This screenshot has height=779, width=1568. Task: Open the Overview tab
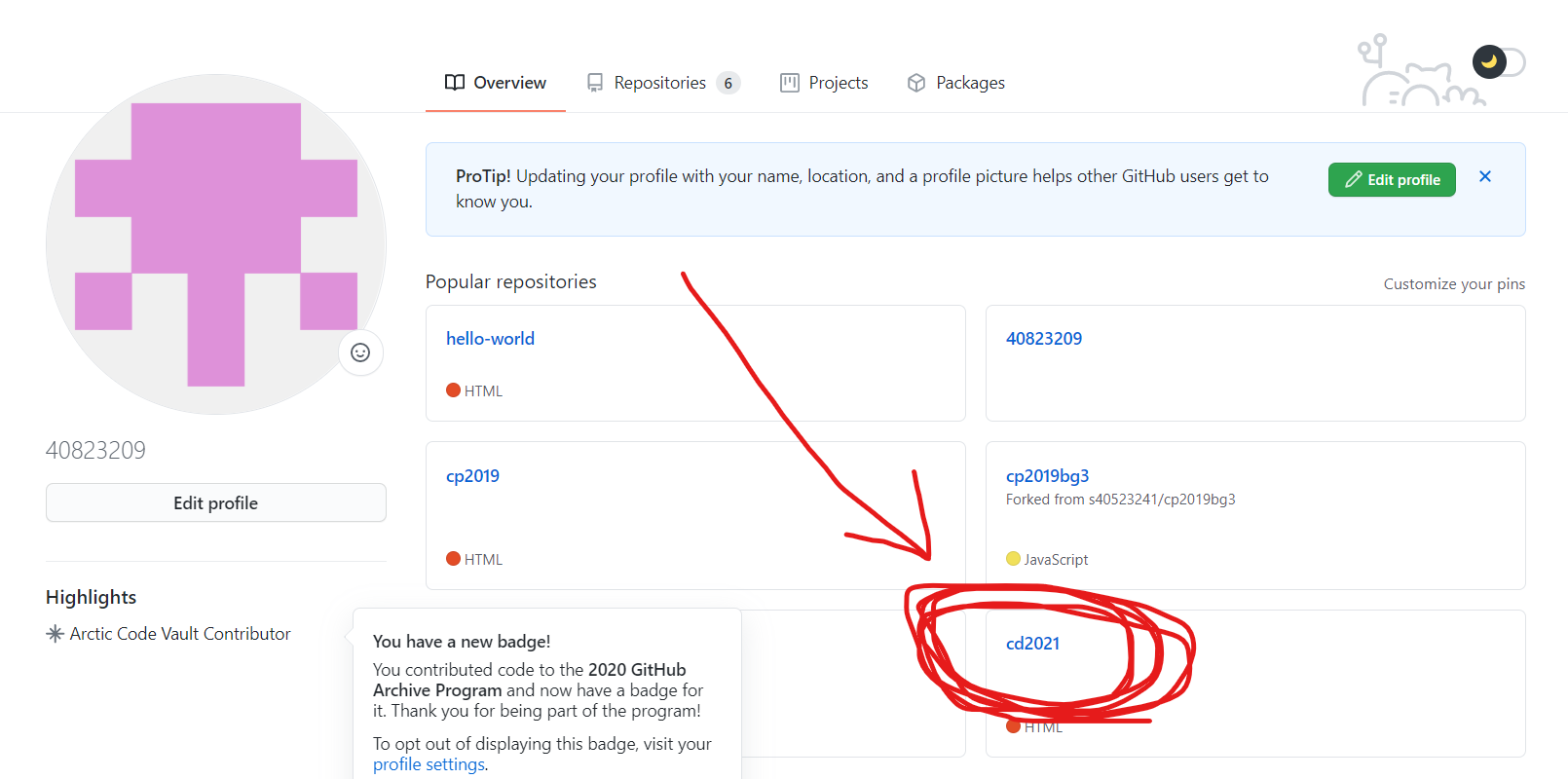(x=495, y=83)
